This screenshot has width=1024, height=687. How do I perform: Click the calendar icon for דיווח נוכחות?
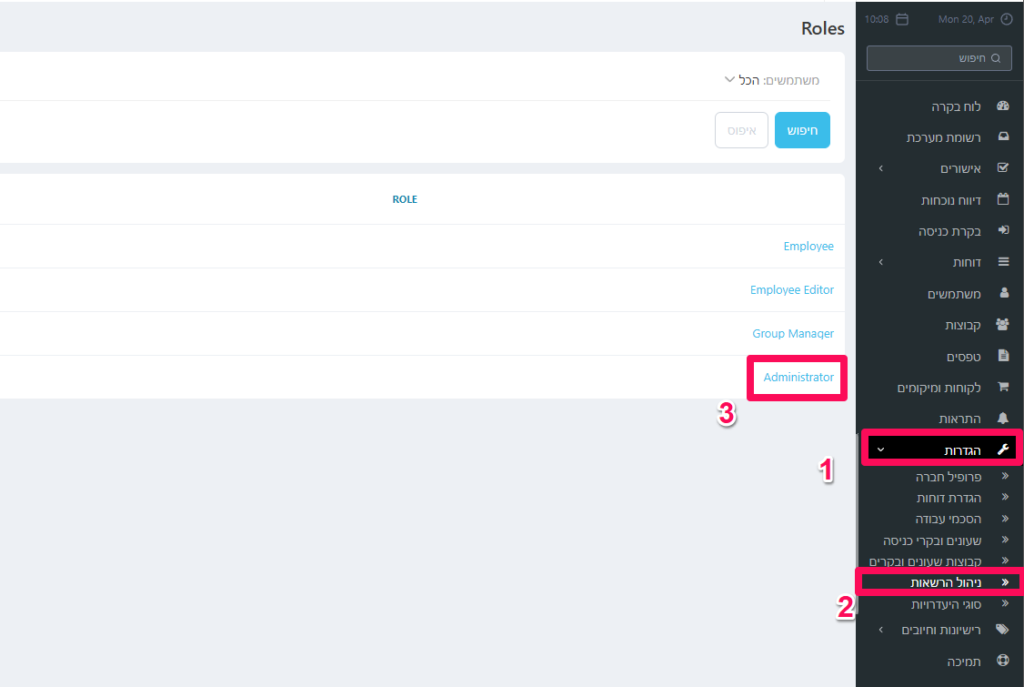pyautogui.click(x=1003, y=200)
